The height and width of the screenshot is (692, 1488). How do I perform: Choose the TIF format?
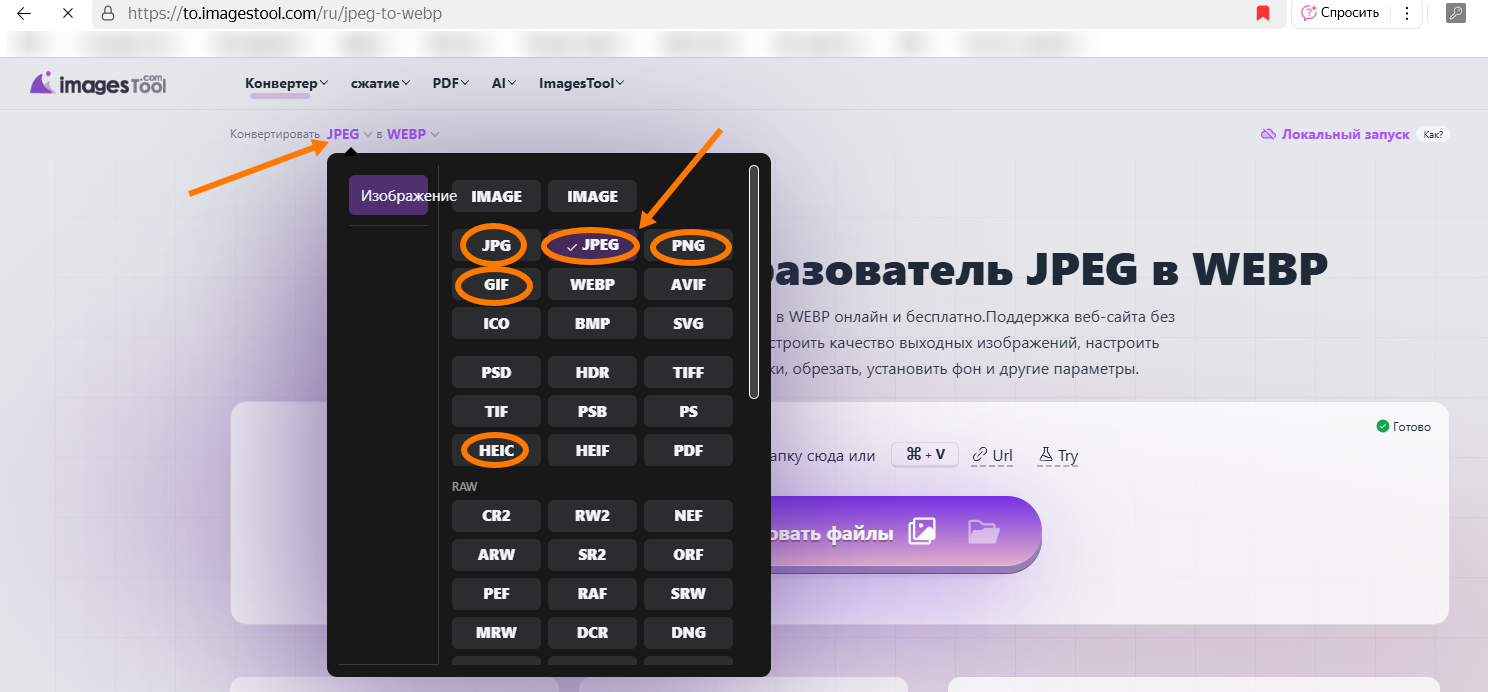(496, 411)
